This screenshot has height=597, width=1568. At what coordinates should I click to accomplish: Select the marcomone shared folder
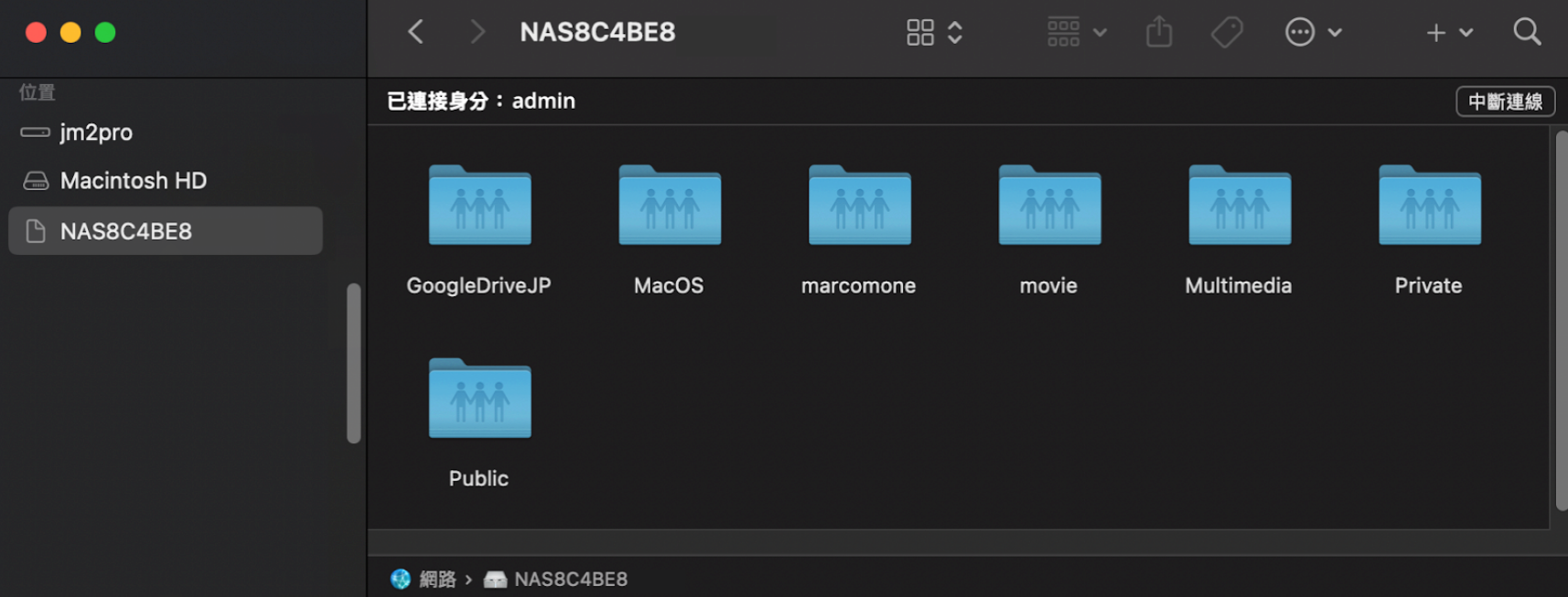[x=859, y=206]
